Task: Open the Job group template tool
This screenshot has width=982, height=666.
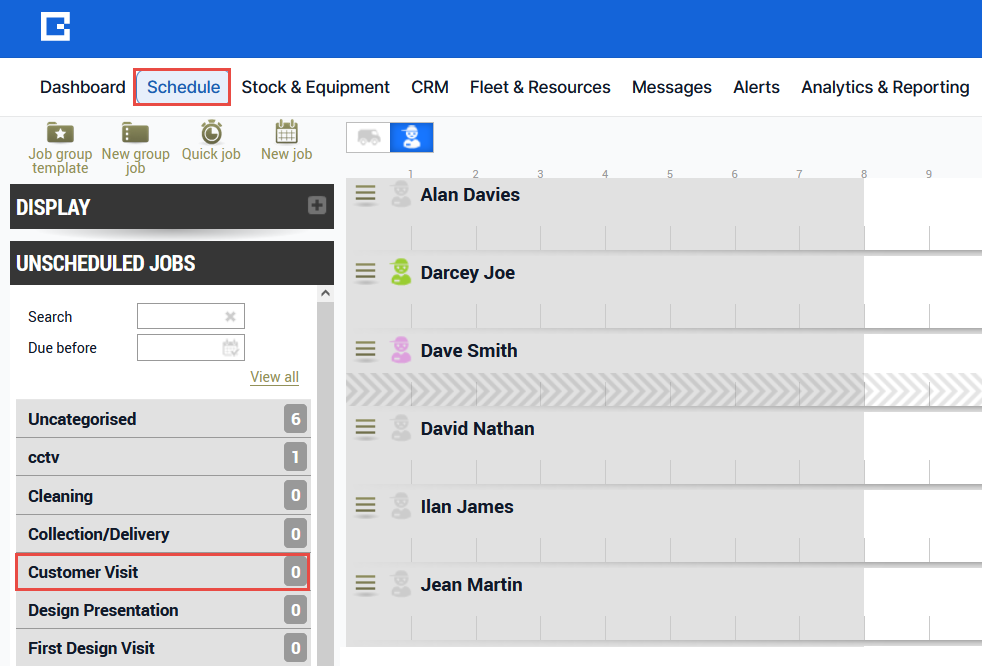Action: (60, 148)
